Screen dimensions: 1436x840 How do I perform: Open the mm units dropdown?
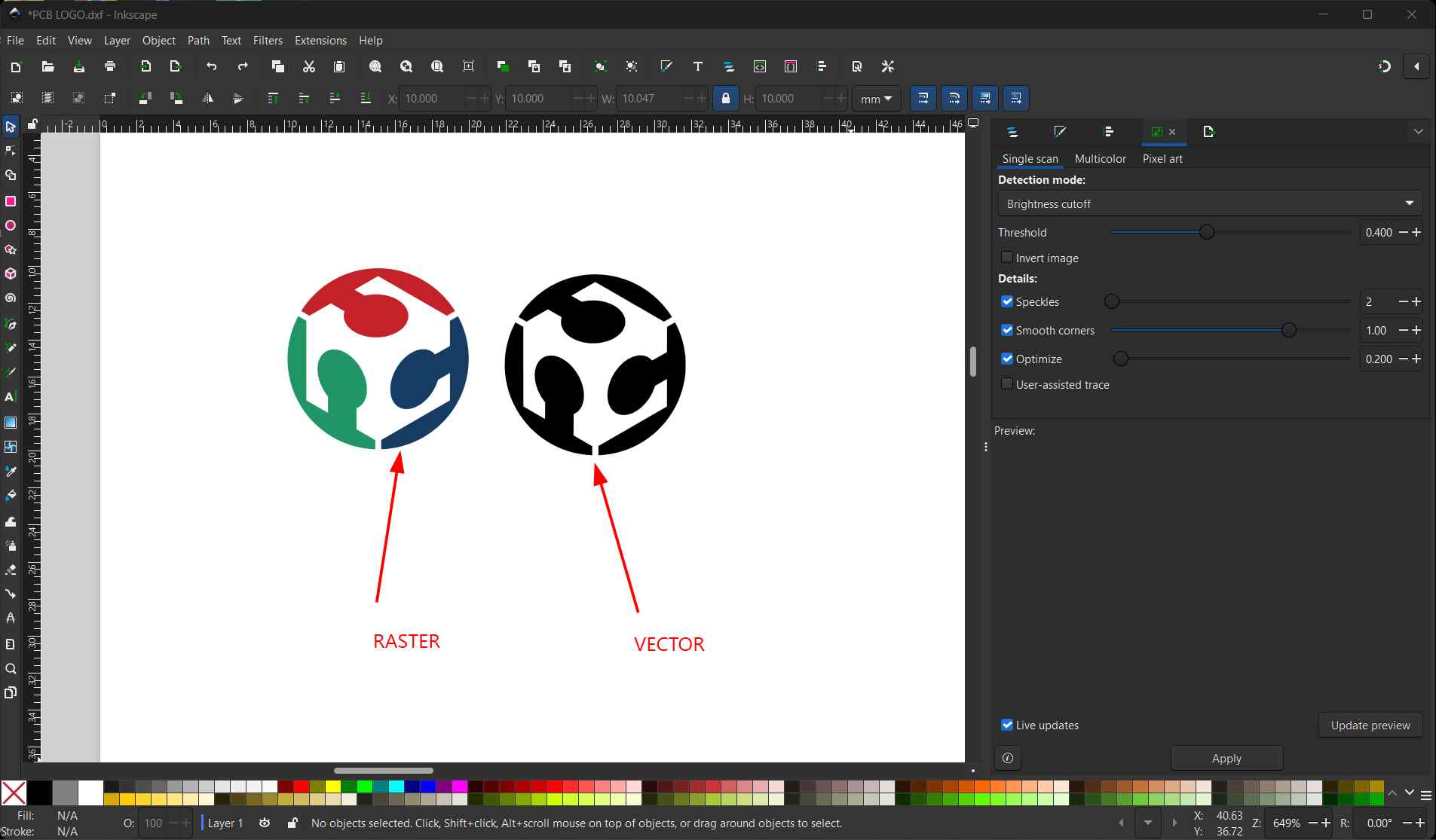(876, 99)
